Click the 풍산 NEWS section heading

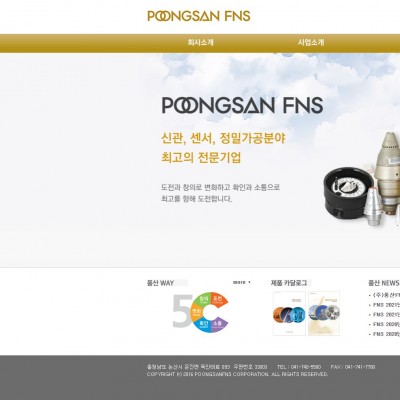384,283
